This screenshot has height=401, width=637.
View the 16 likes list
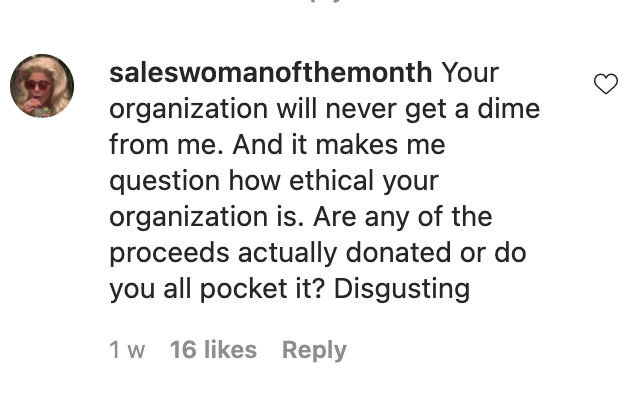click(213, 350)
